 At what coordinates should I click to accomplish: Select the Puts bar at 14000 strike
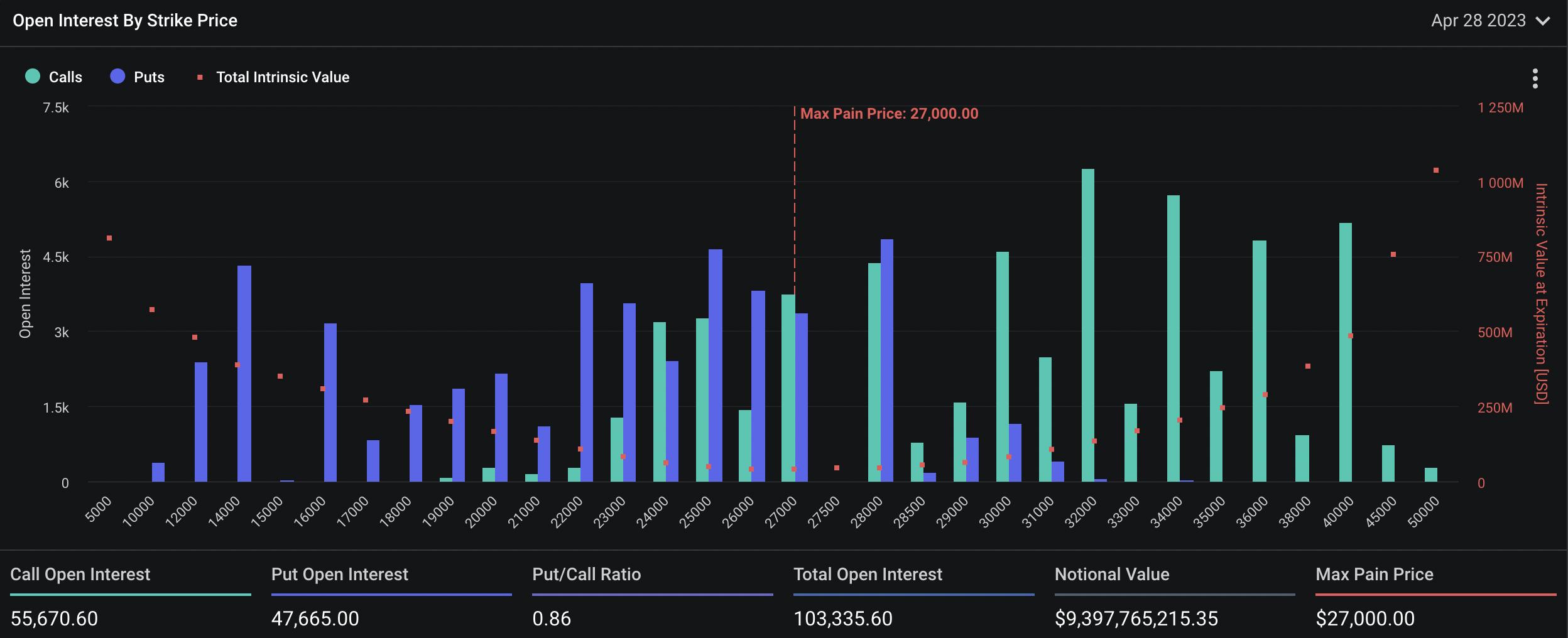point(244,374)
